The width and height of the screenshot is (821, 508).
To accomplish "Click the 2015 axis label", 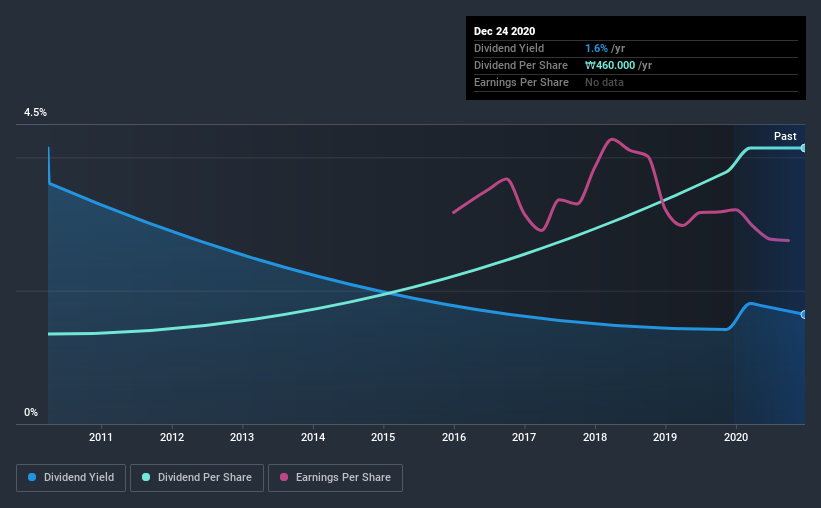I will pos(383,437).
